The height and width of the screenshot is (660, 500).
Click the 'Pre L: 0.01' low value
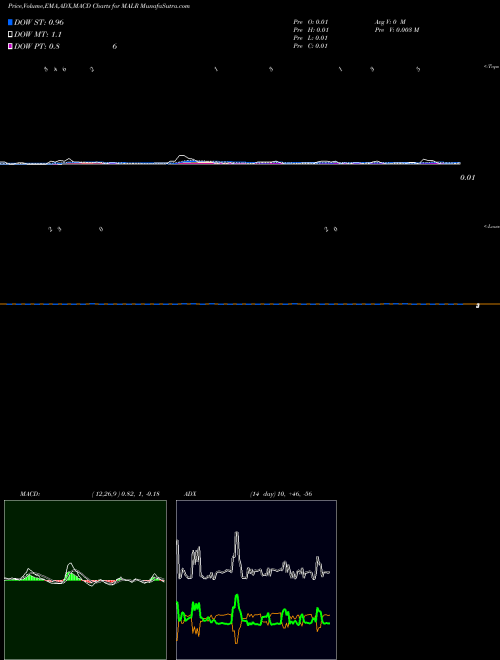311,38
